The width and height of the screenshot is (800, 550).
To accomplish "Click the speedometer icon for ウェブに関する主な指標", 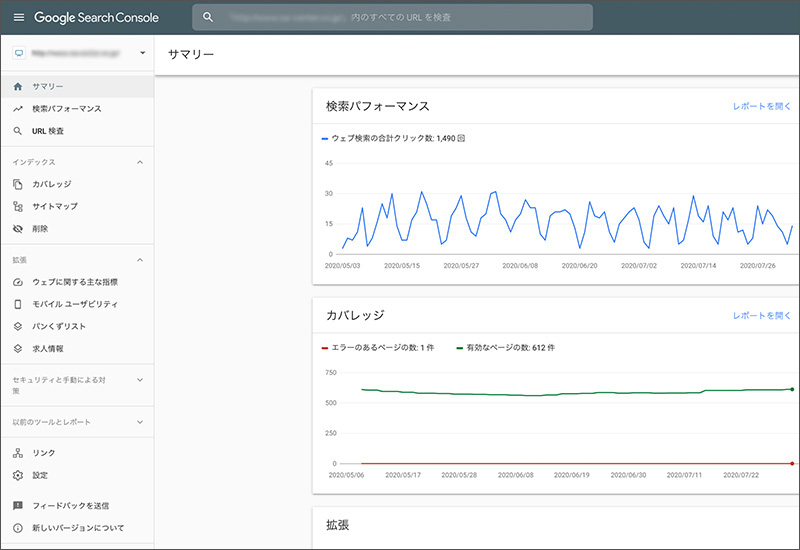I will click(x=18, y=282).
